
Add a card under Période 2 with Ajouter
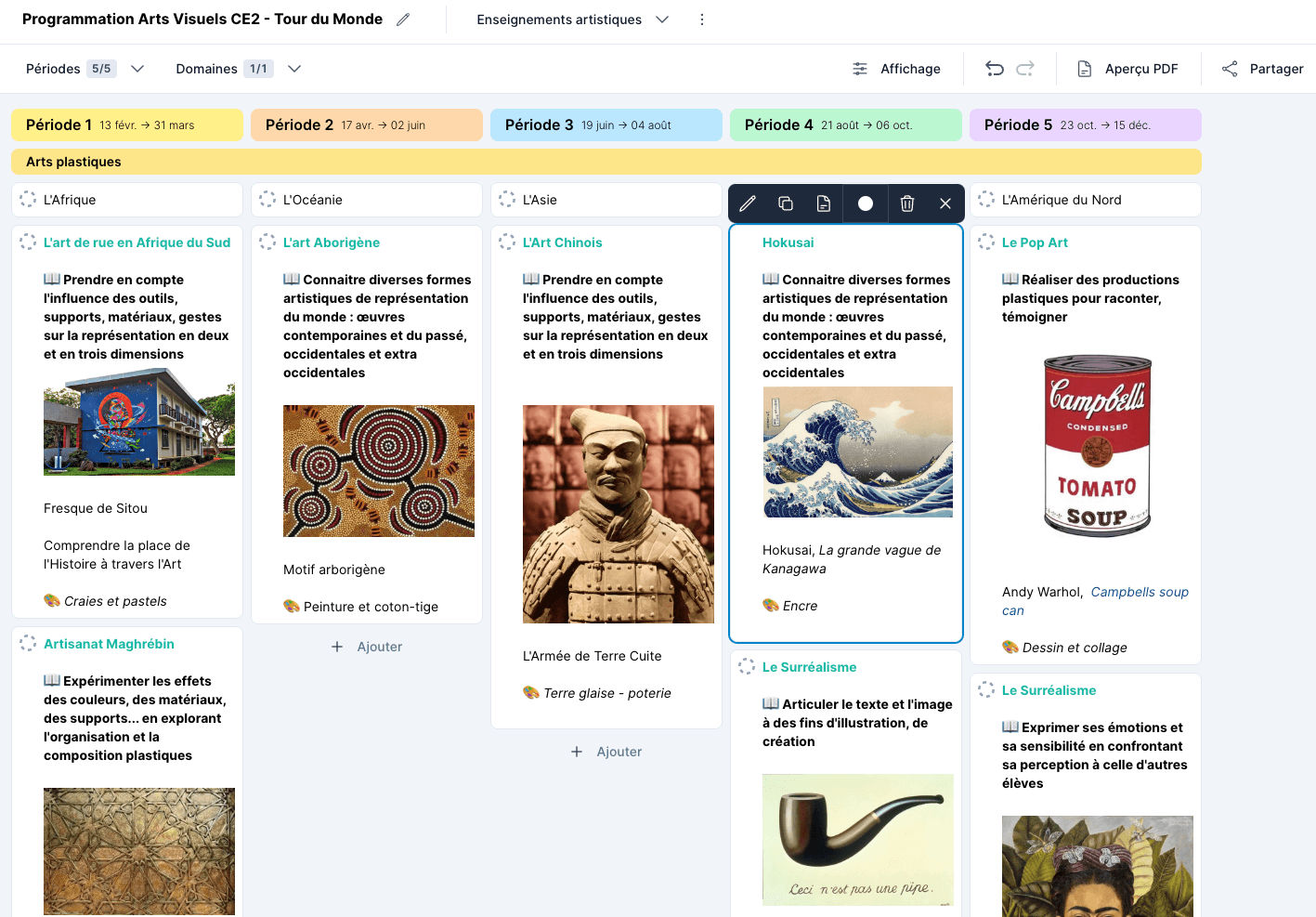[x=367, y=647]
